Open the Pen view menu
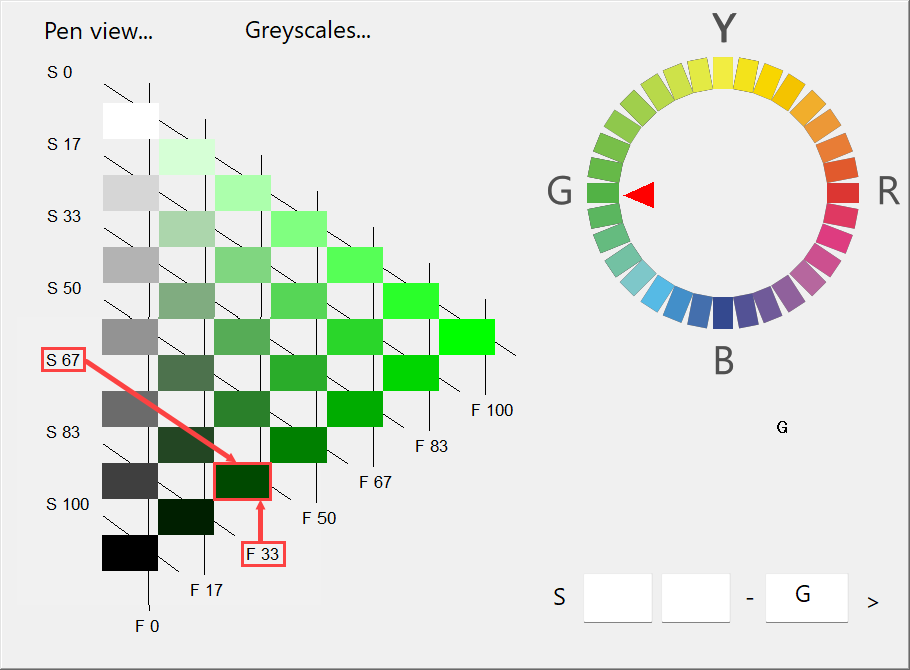The image size is (910, 670). point(99,31)
